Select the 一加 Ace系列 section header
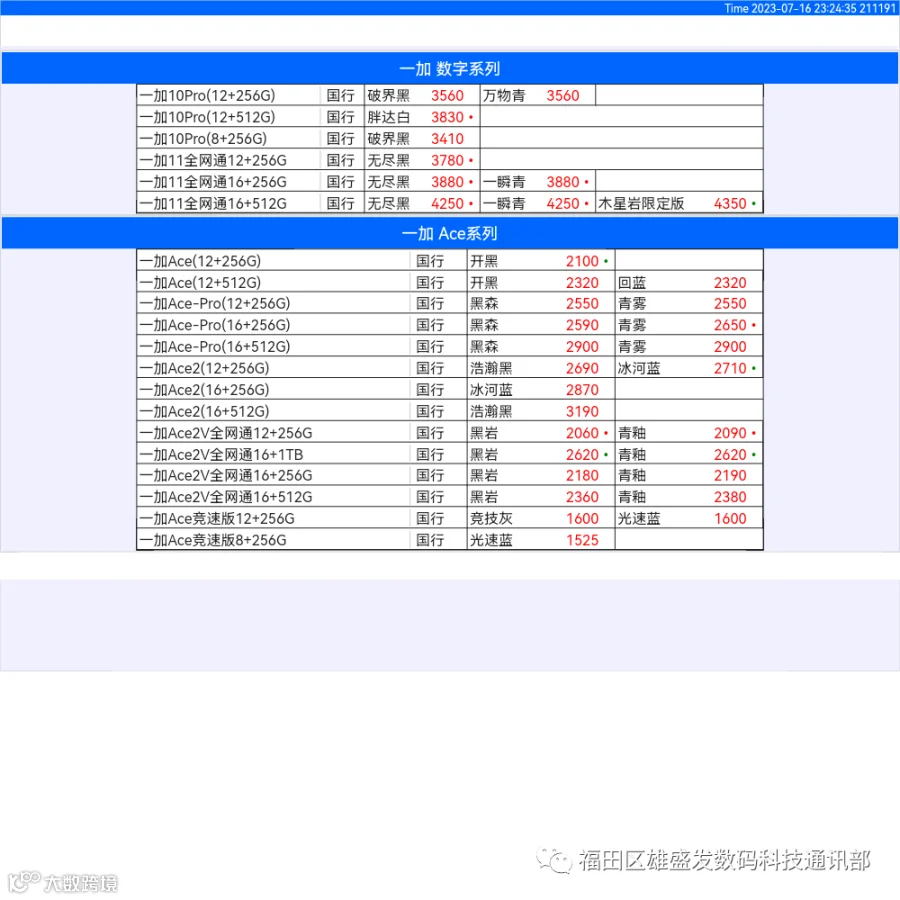 coord(449,233)
